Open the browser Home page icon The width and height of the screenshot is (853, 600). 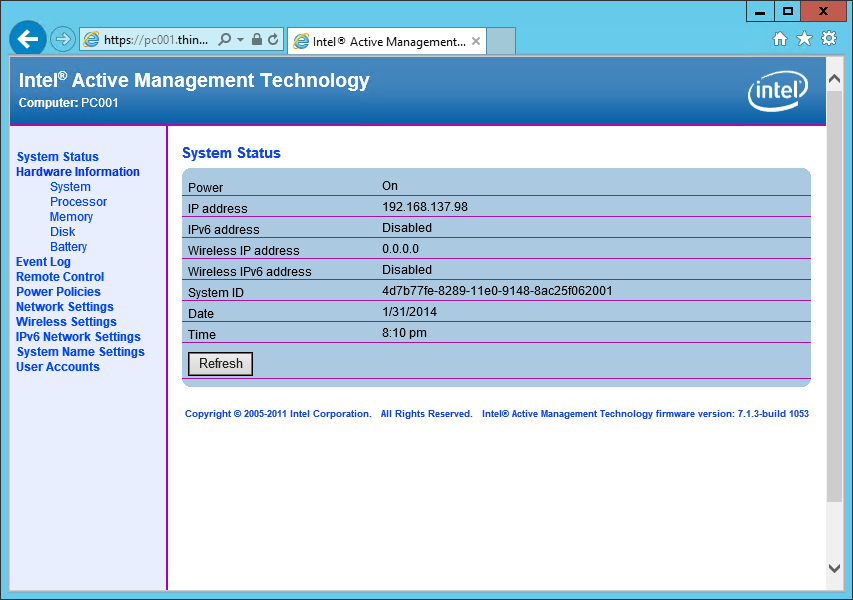click(780, 39)
